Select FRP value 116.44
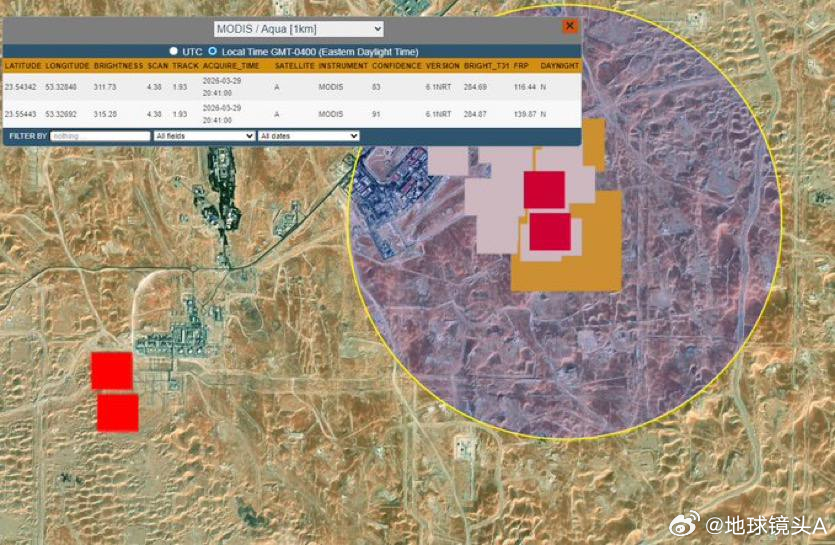 click(525, 87)
